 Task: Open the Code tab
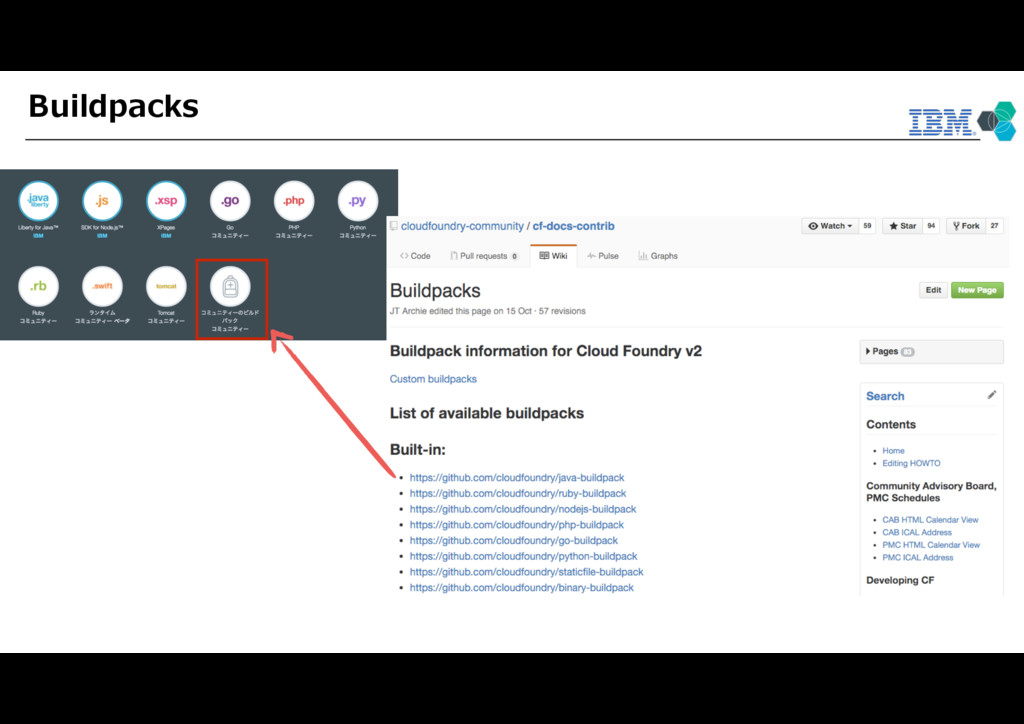pyautogui.click(x=415, y=256)
